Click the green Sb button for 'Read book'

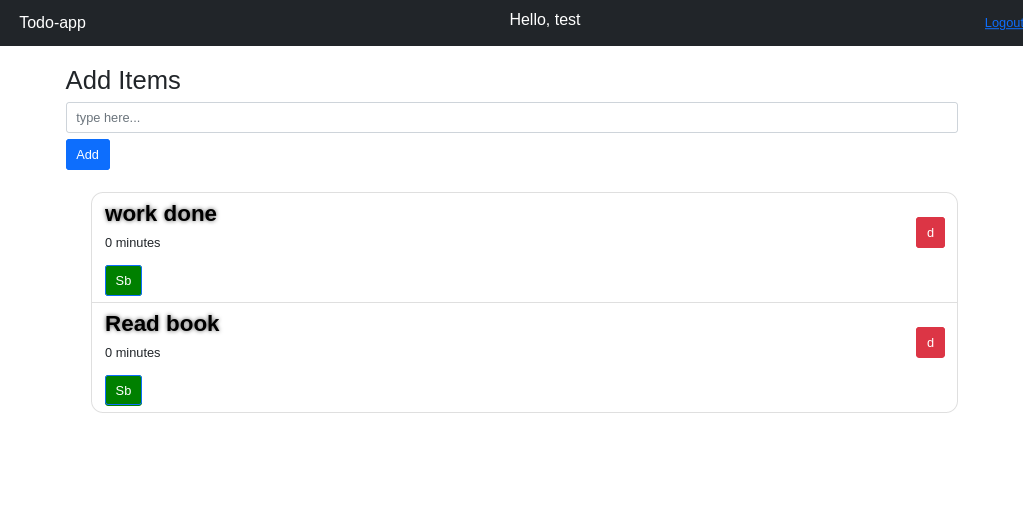(x=123, y=391)
